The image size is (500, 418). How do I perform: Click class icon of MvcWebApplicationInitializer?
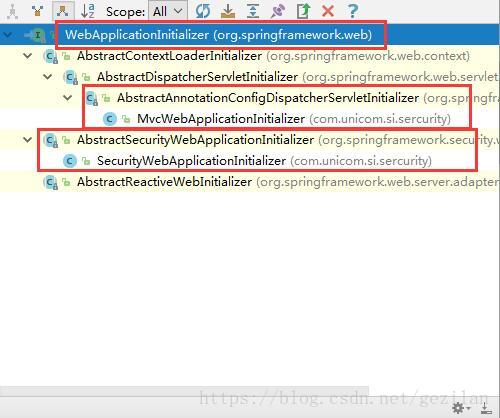[110, 119]
